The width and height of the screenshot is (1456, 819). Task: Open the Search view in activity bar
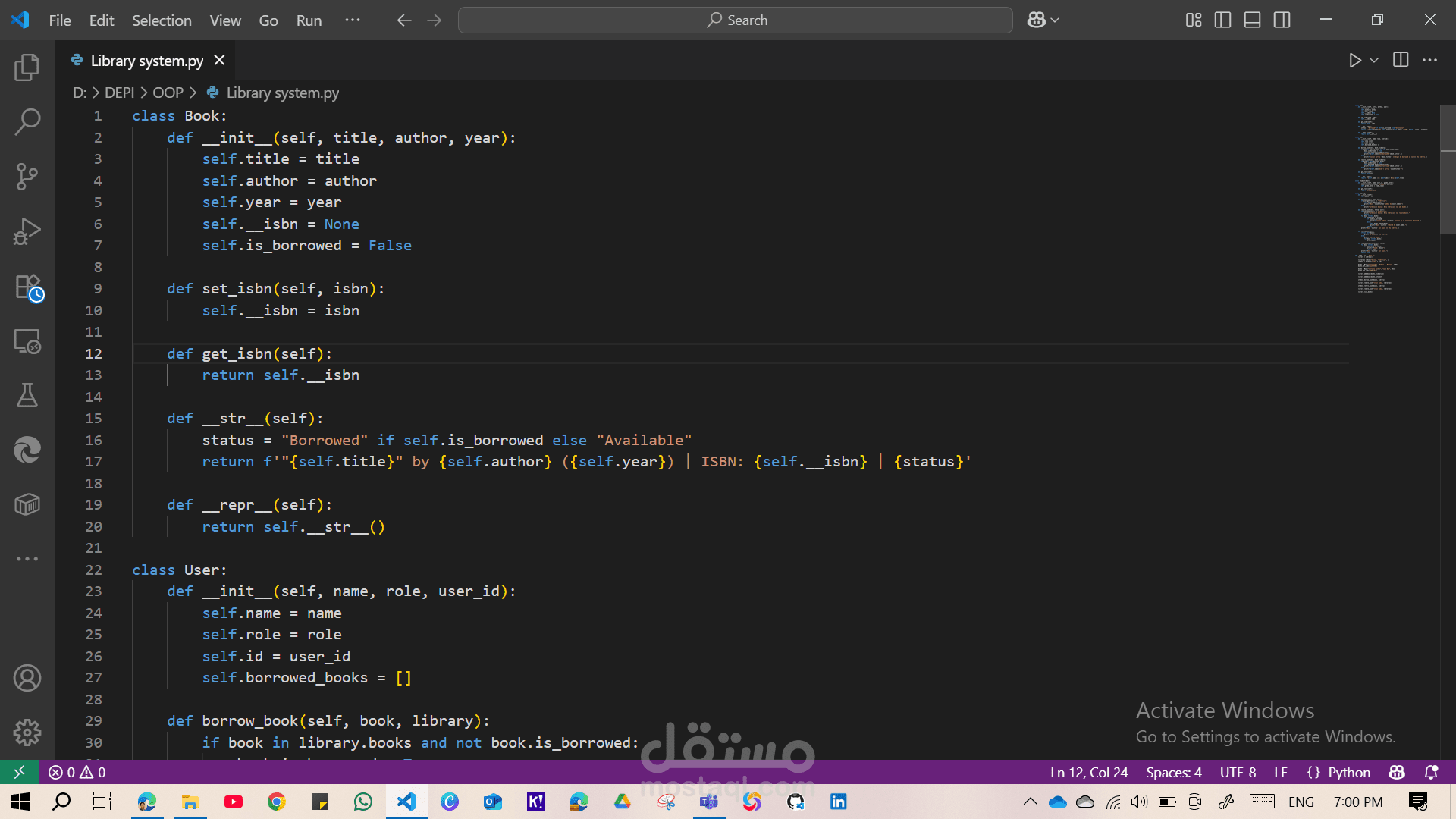pos(27,121)
